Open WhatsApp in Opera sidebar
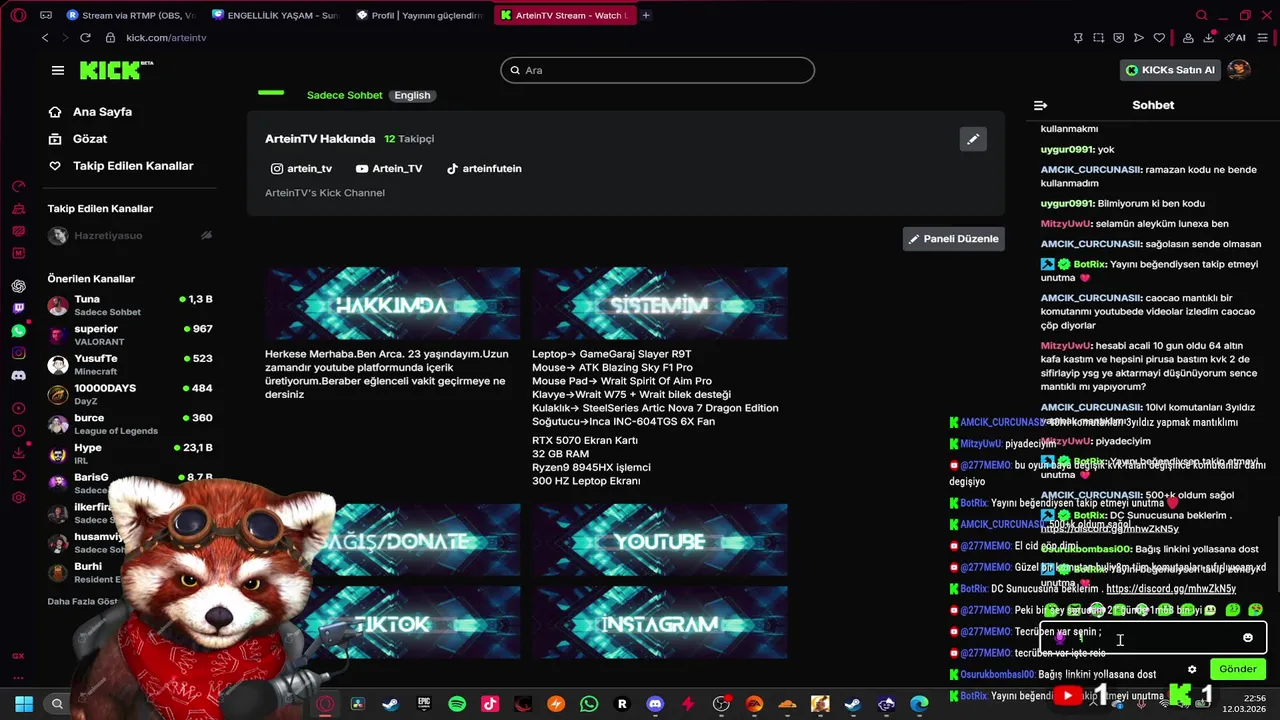This screenshot has height=720, width=1280. pyautogui.click(x=18, y=331)
